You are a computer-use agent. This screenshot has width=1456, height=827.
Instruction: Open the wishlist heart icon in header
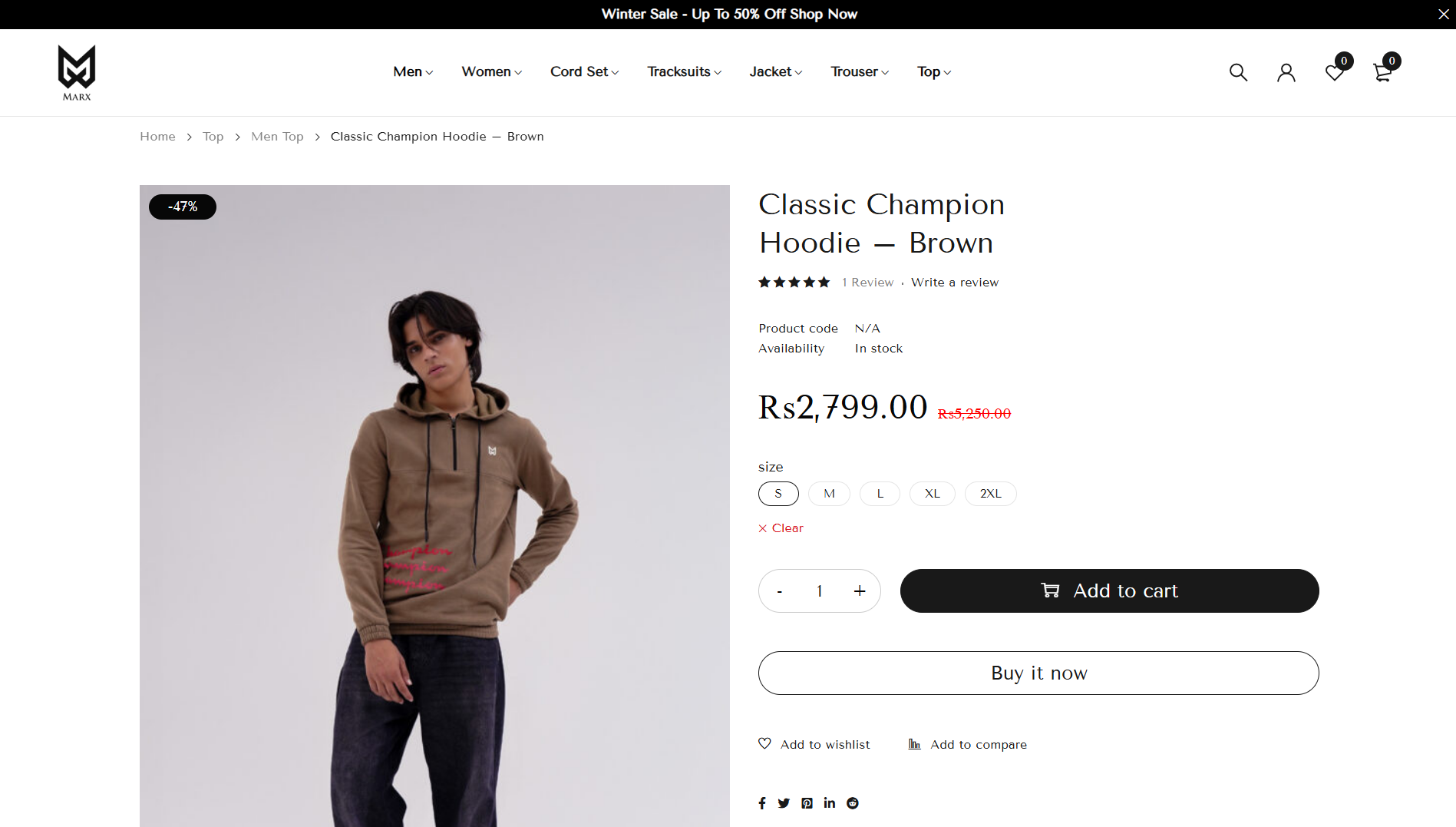[x=1335, y=72]
